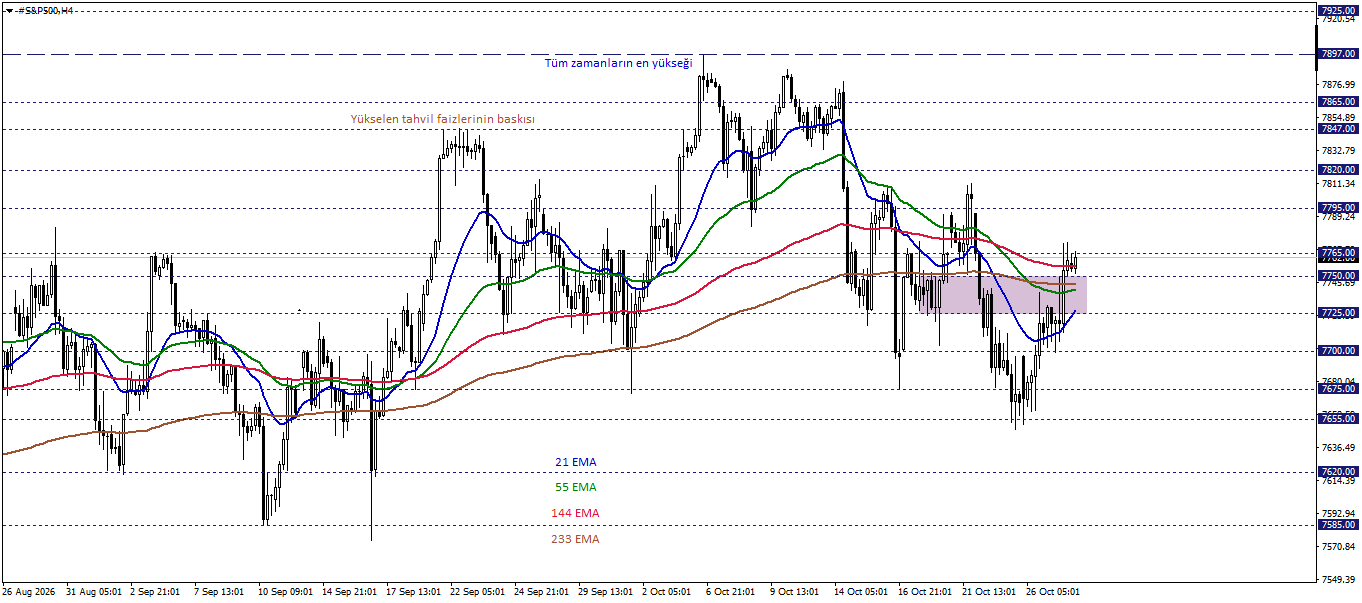1362x603 pixels.
Task: Click the 26 Aug 2026 date on time axis
Action: click(x=30, y=592)
